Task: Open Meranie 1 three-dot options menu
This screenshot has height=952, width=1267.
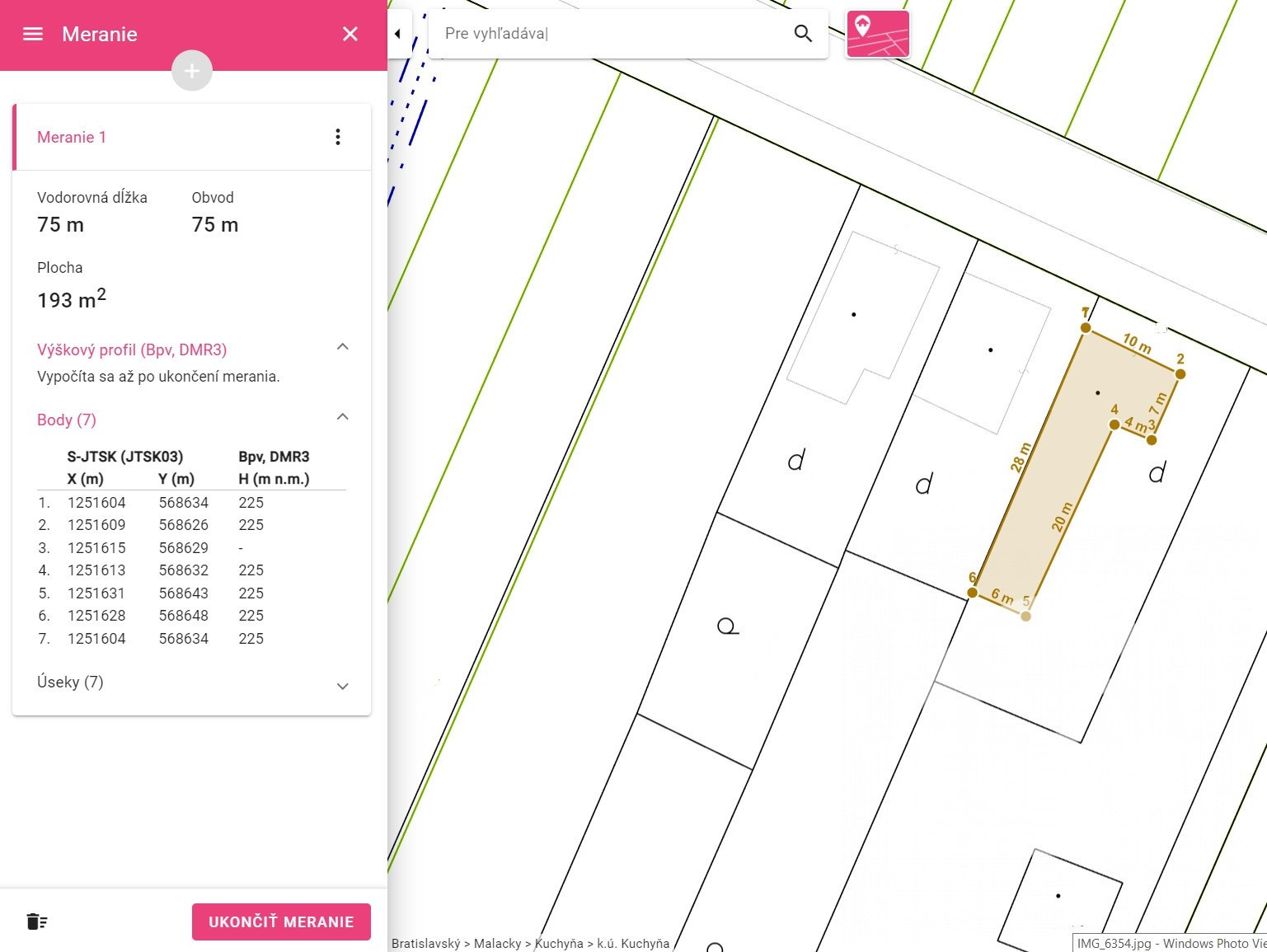Action: click(x=337, y=137)
